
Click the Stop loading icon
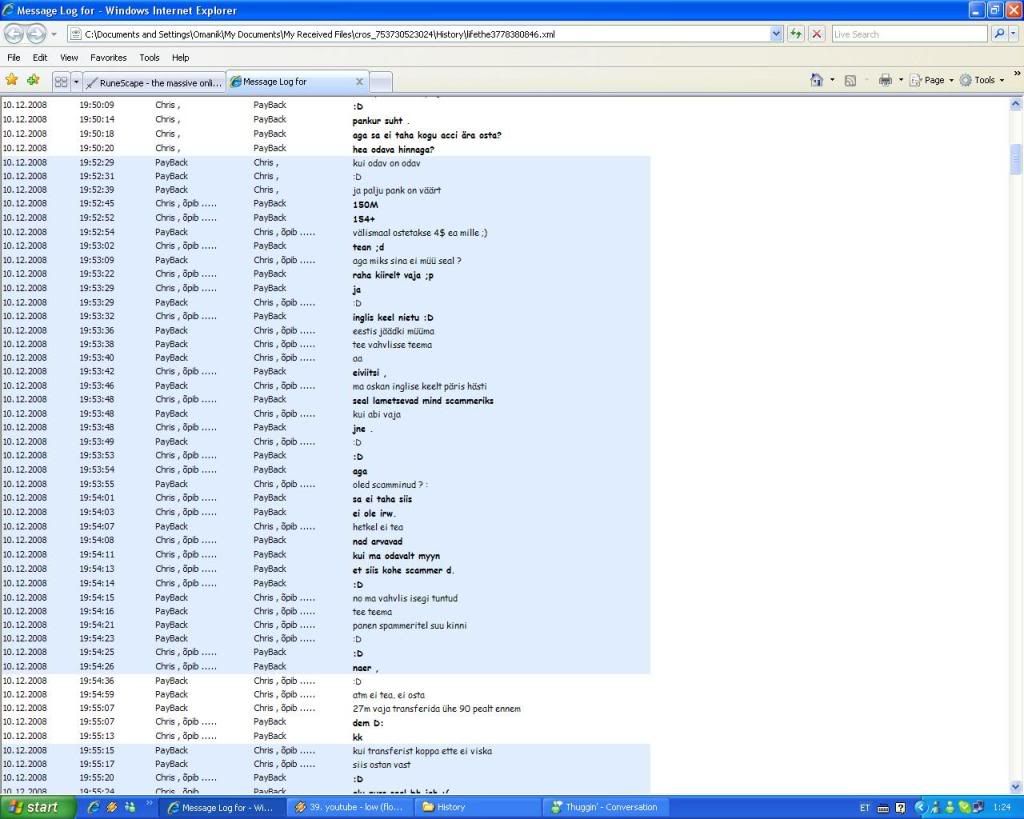coord(817,34)
